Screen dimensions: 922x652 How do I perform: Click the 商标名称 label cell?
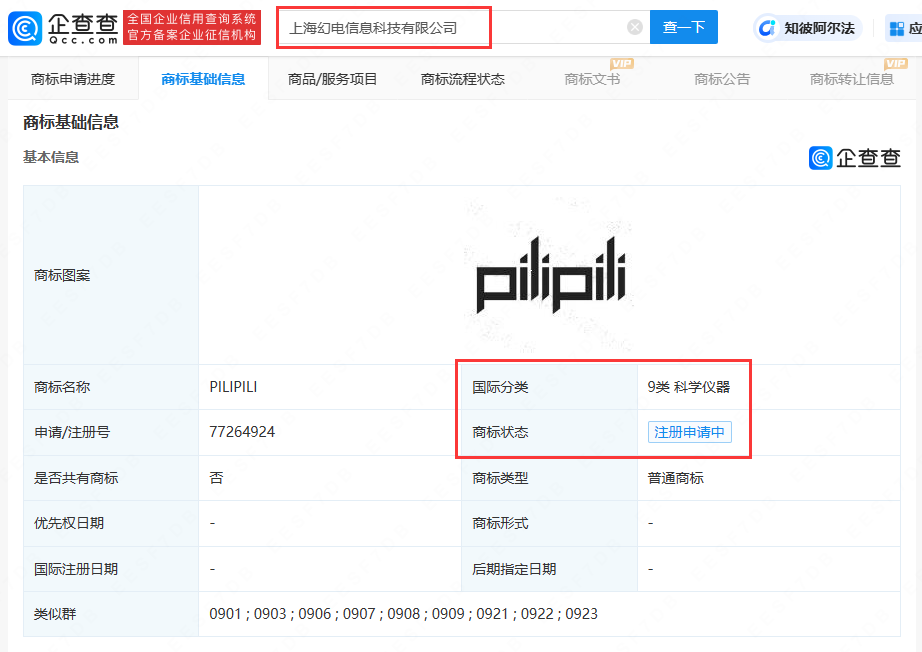pyautogui.click(x=111, y=387)
